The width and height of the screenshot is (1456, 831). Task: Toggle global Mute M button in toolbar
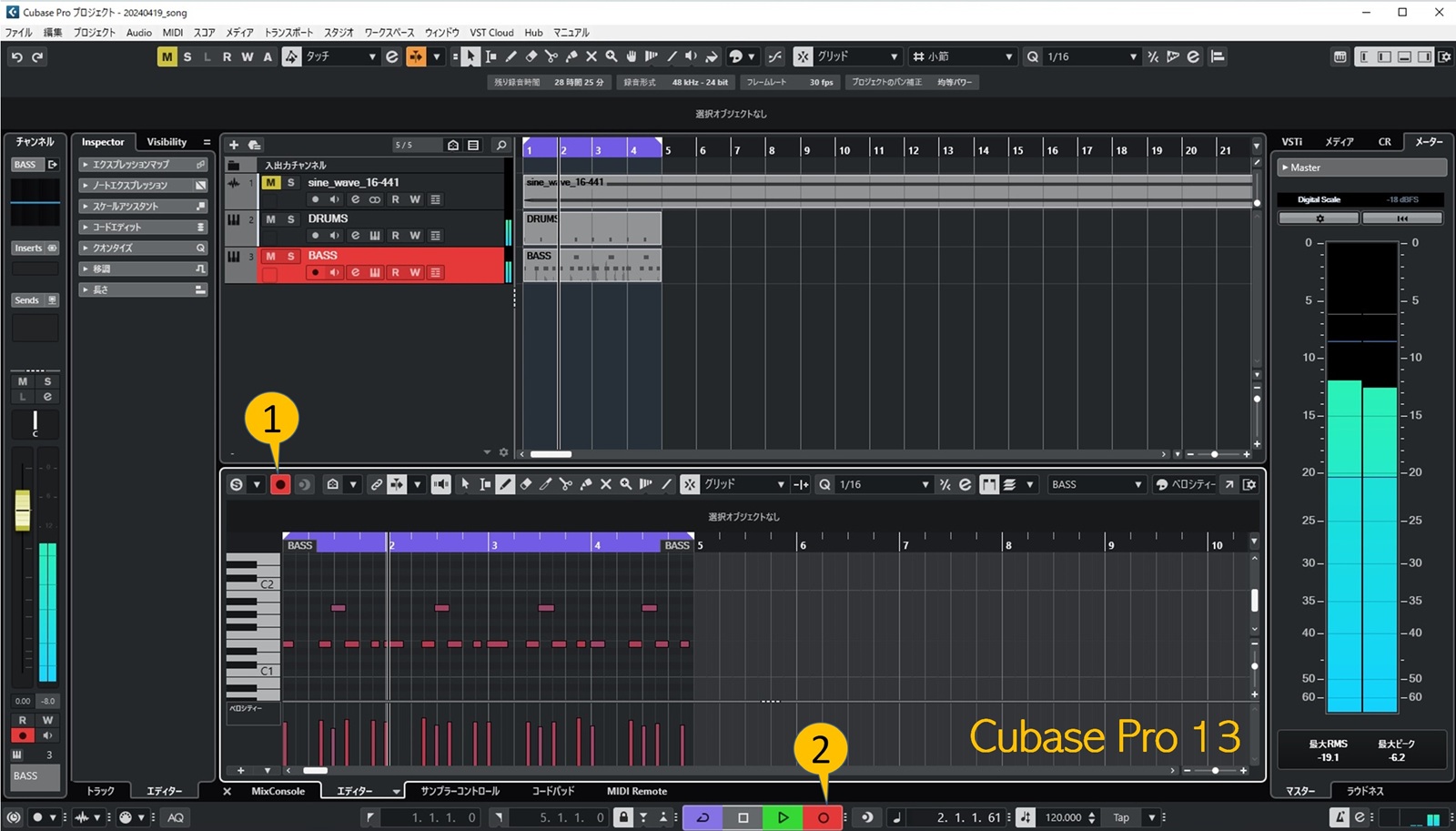point(167,56)
